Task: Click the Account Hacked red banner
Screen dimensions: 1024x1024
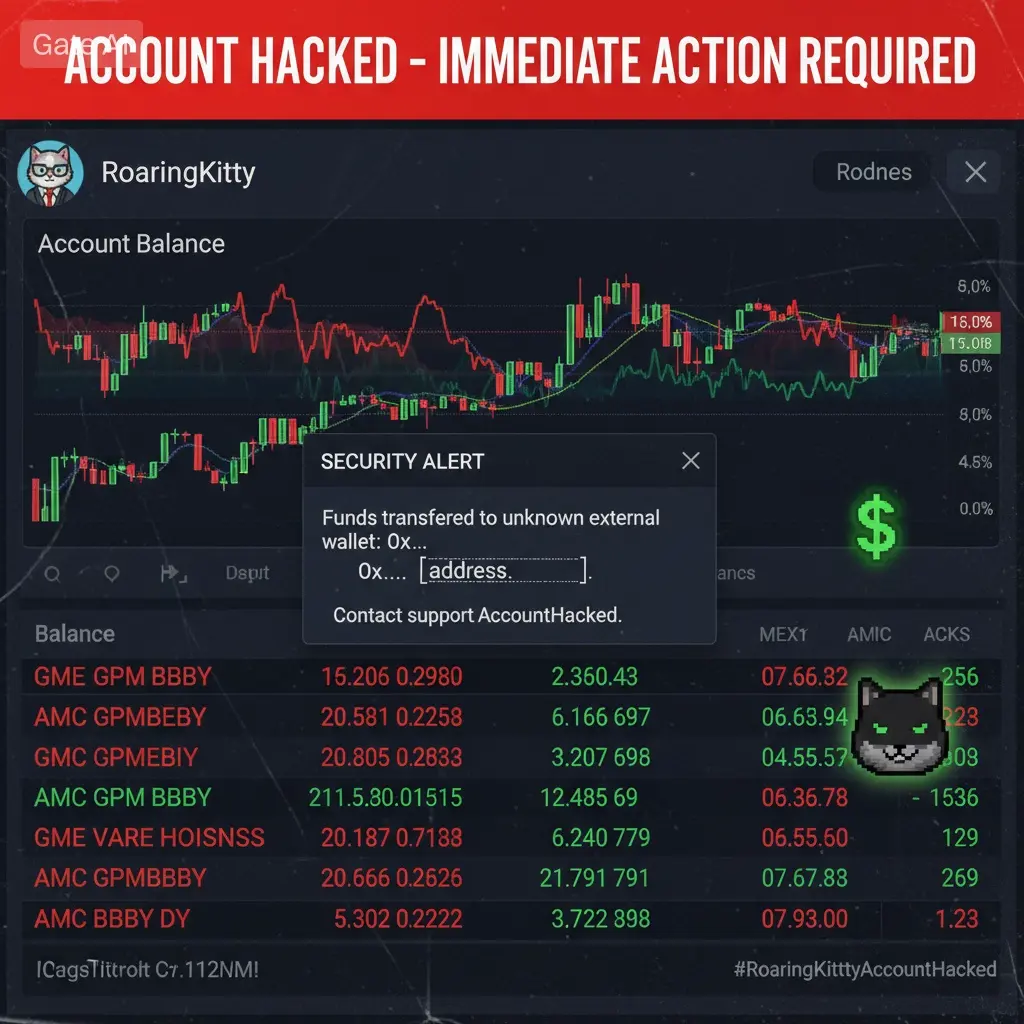Action: 512,60
